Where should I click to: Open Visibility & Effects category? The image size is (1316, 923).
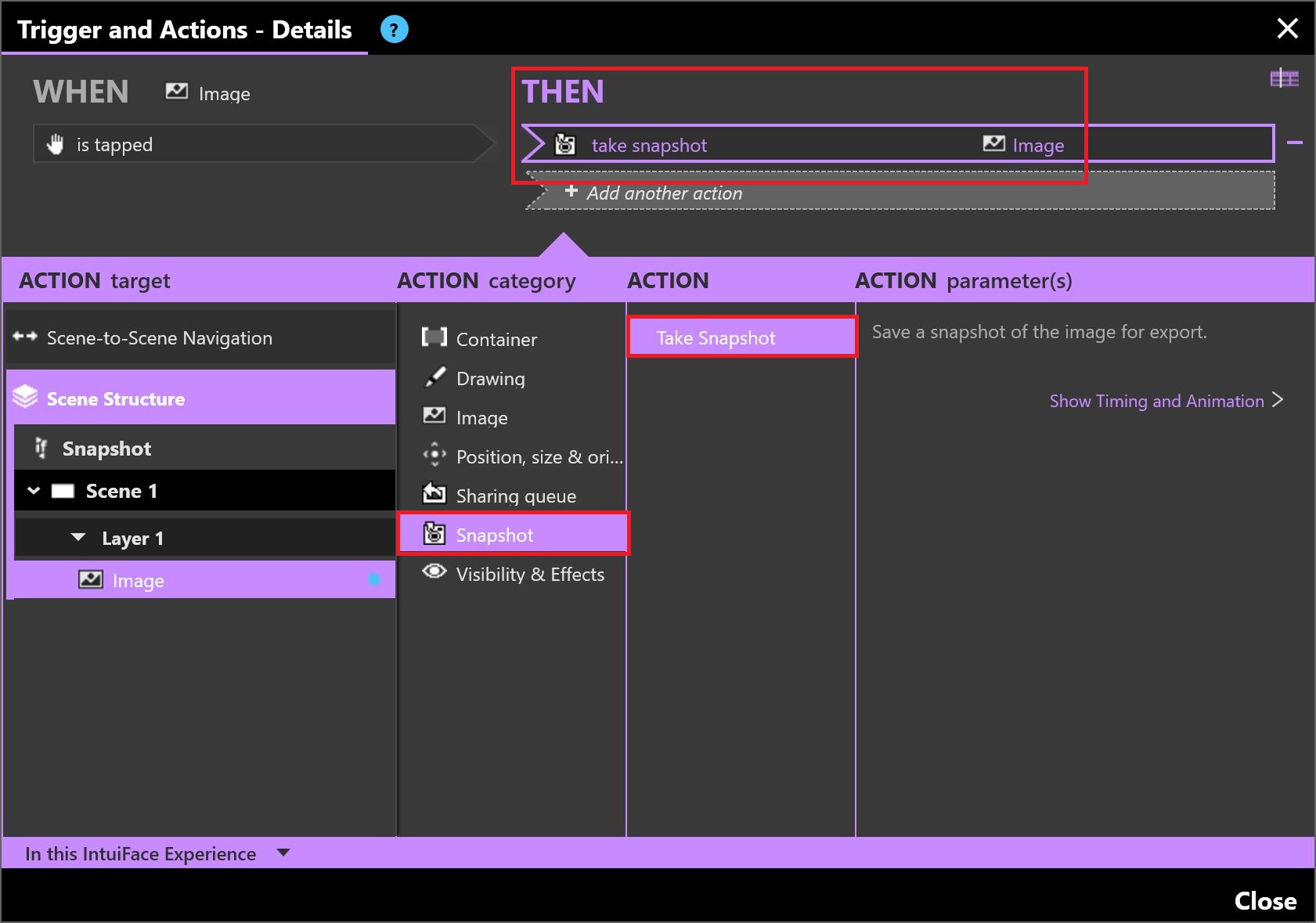point(529,575)
